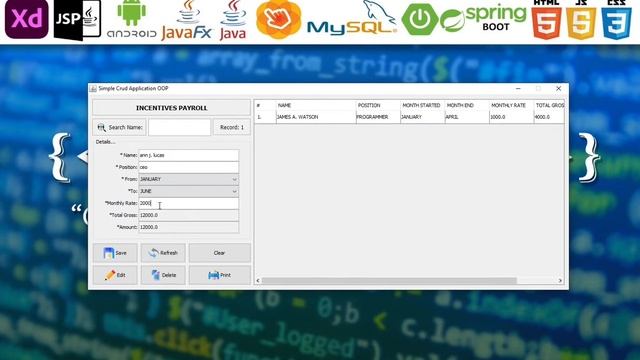Click the orange hand pointer icon

pyautogui.click(x=279, y=19)
